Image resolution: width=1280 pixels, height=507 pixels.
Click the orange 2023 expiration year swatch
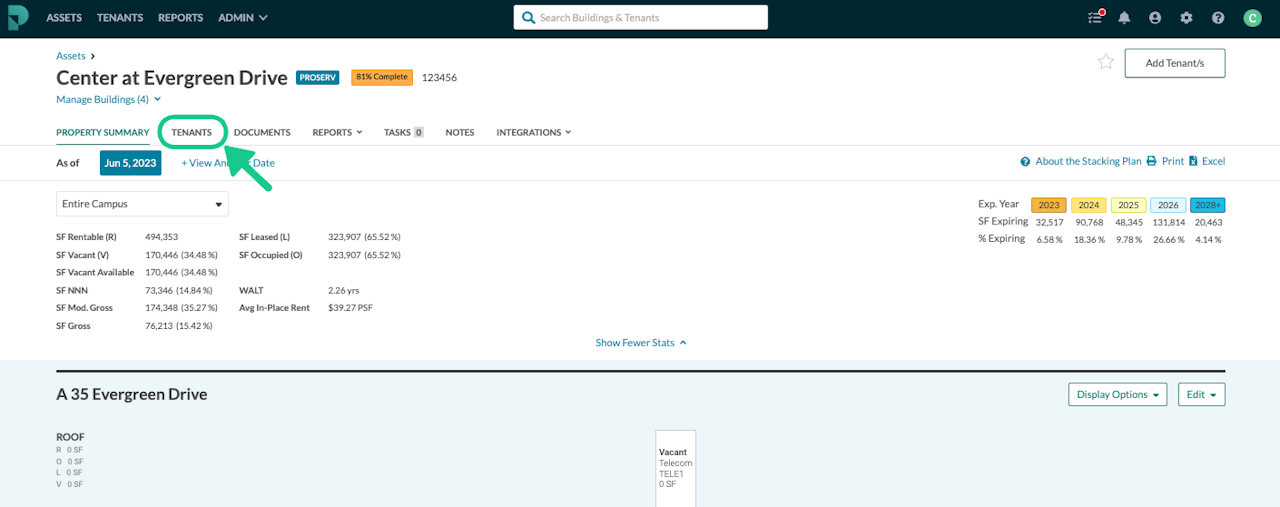1049,204
